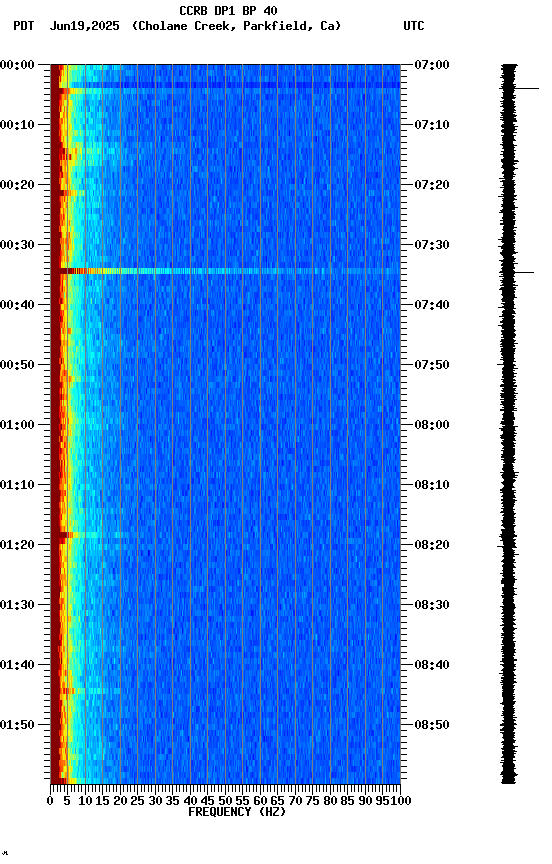Image resolution: width=552 pixels, height=864 pixels.
Task: Click the PDT time label 00:40
Action: pos(17,305)
